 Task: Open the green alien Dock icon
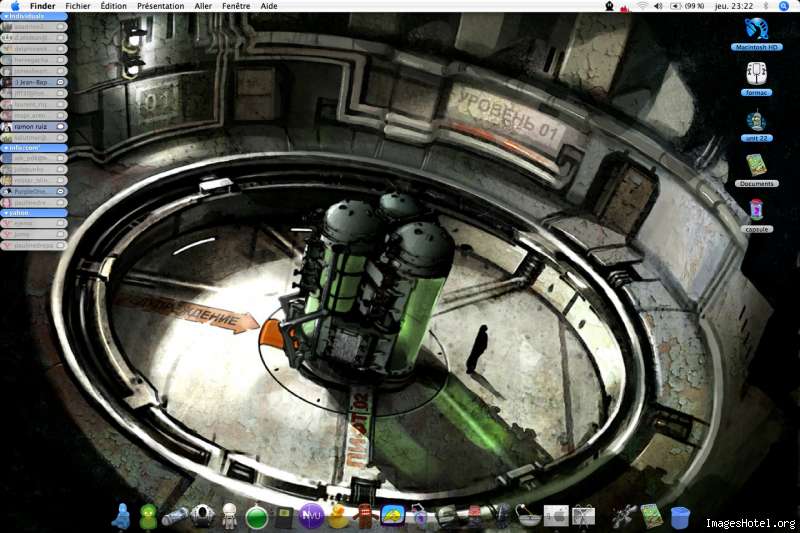[148, 516]
